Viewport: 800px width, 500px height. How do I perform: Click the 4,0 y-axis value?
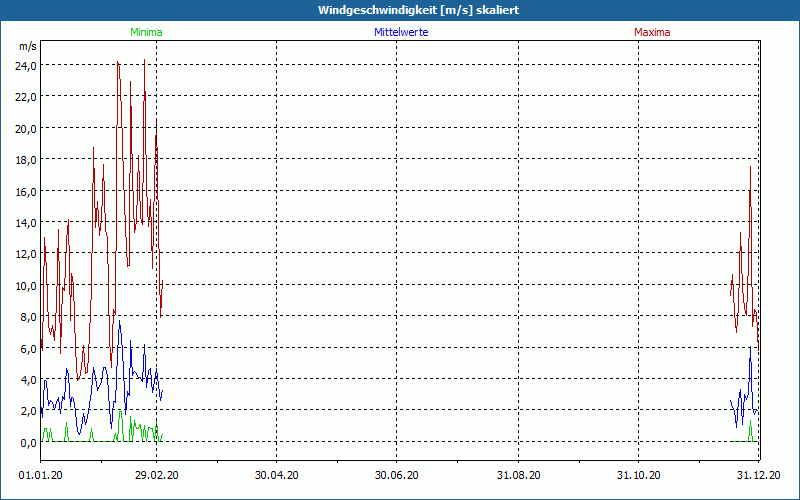[x=27, y=380]
